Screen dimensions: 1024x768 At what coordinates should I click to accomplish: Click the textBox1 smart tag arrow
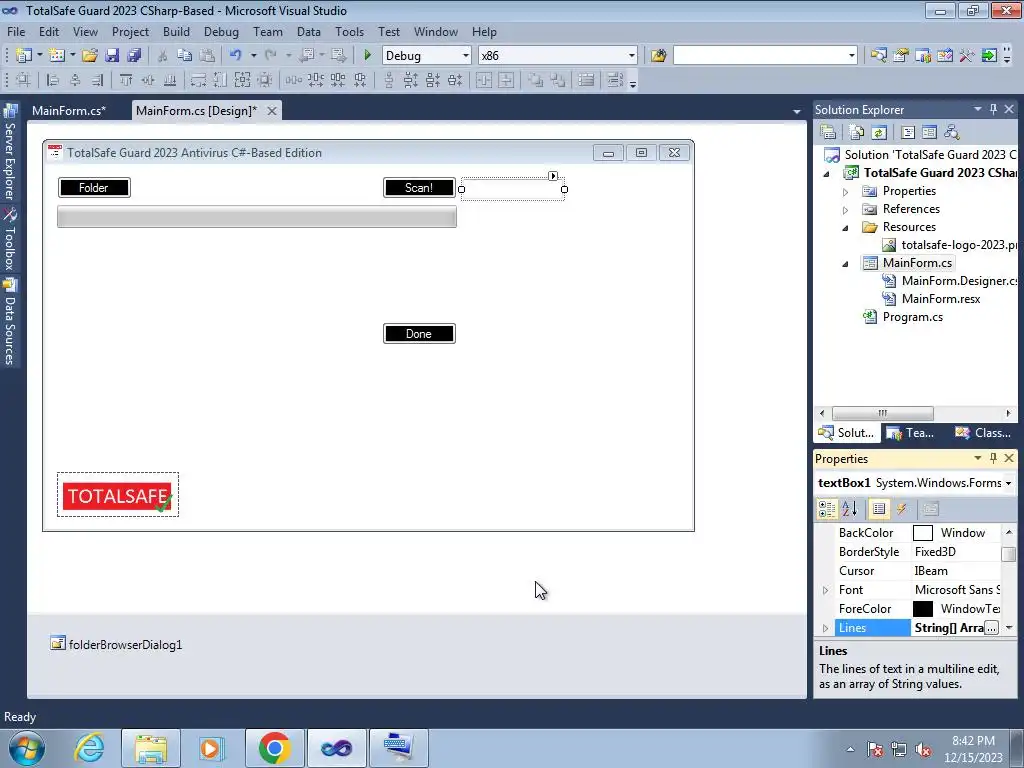pos(553,176)
